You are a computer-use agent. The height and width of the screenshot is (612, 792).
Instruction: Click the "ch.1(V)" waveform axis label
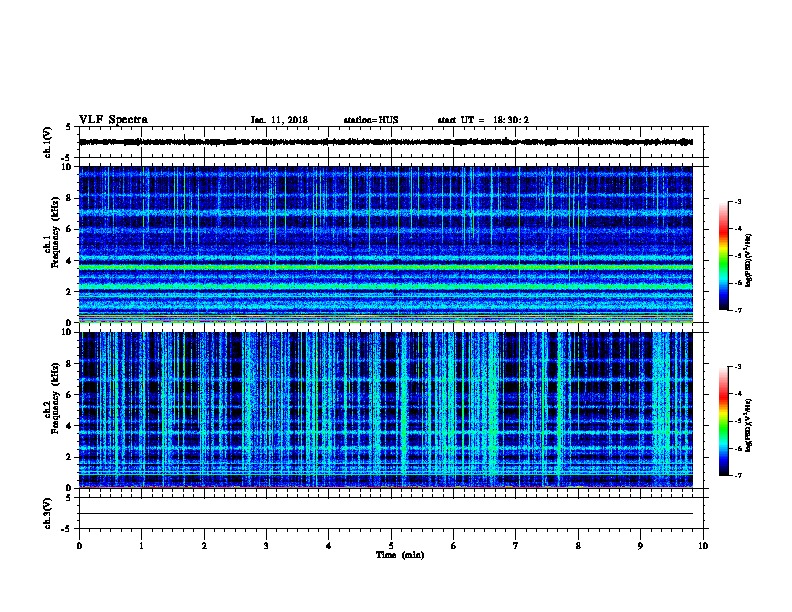tap(47, 142)
